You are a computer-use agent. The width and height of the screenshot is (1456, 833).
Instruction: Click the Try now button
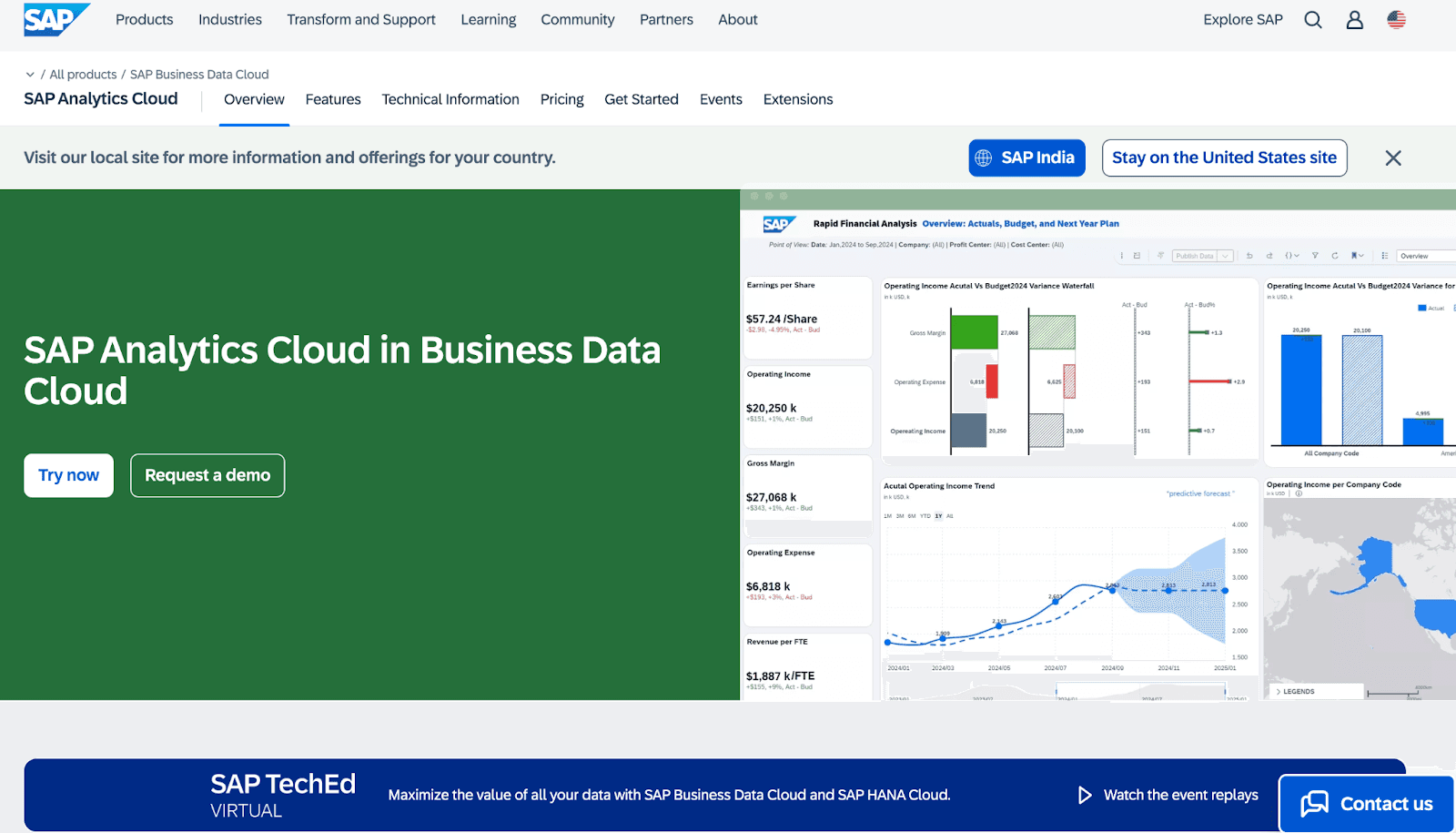(x=68, y=474)
